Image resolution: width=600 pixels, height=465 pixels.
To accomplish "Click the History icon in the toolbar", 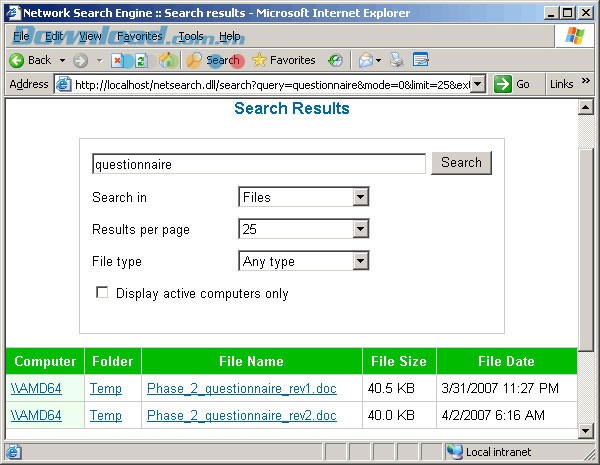I will click(x=336, y=60).
